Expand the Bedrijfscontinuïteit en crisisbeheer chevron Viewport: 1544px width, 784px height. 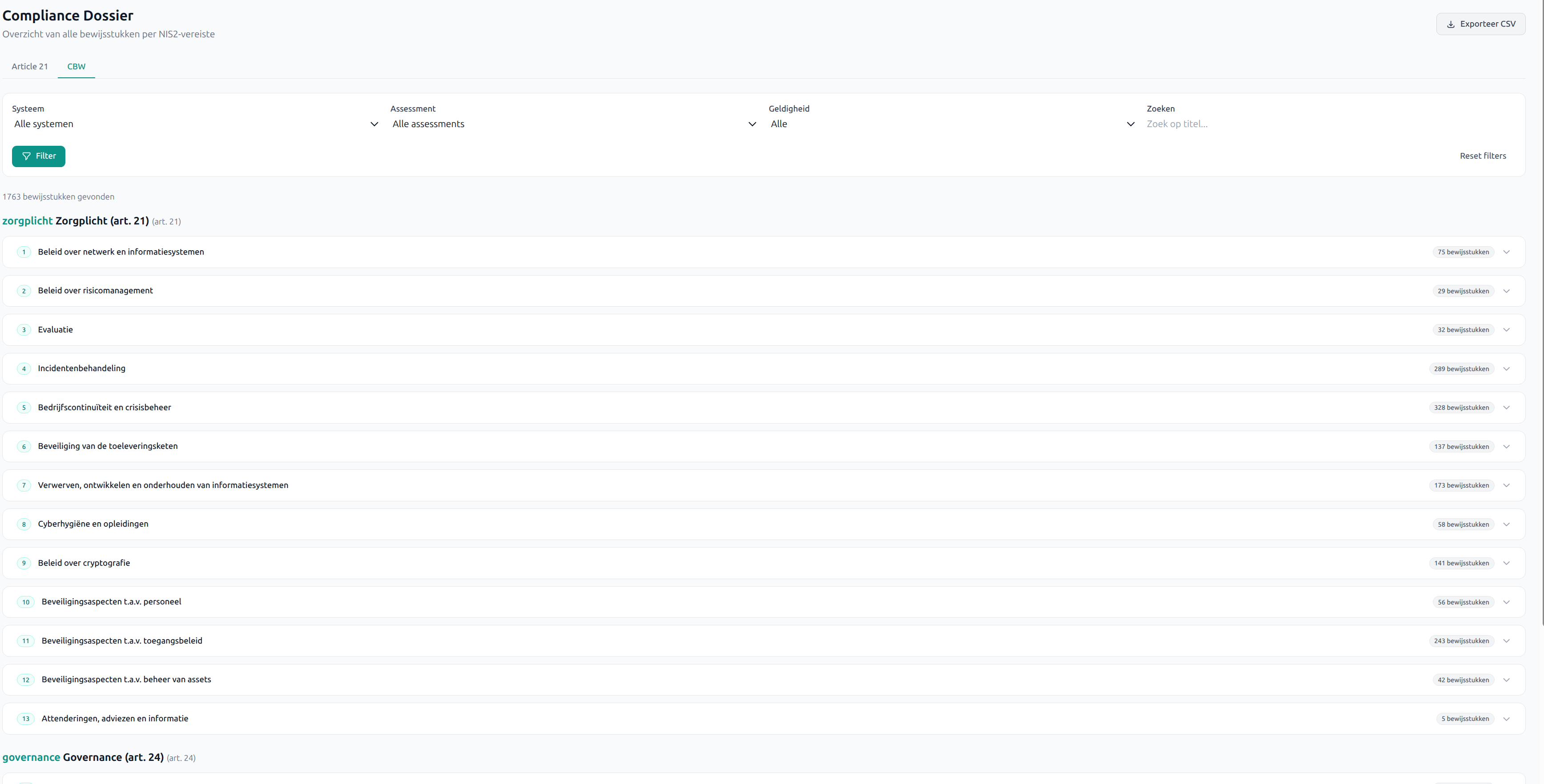1506,408
